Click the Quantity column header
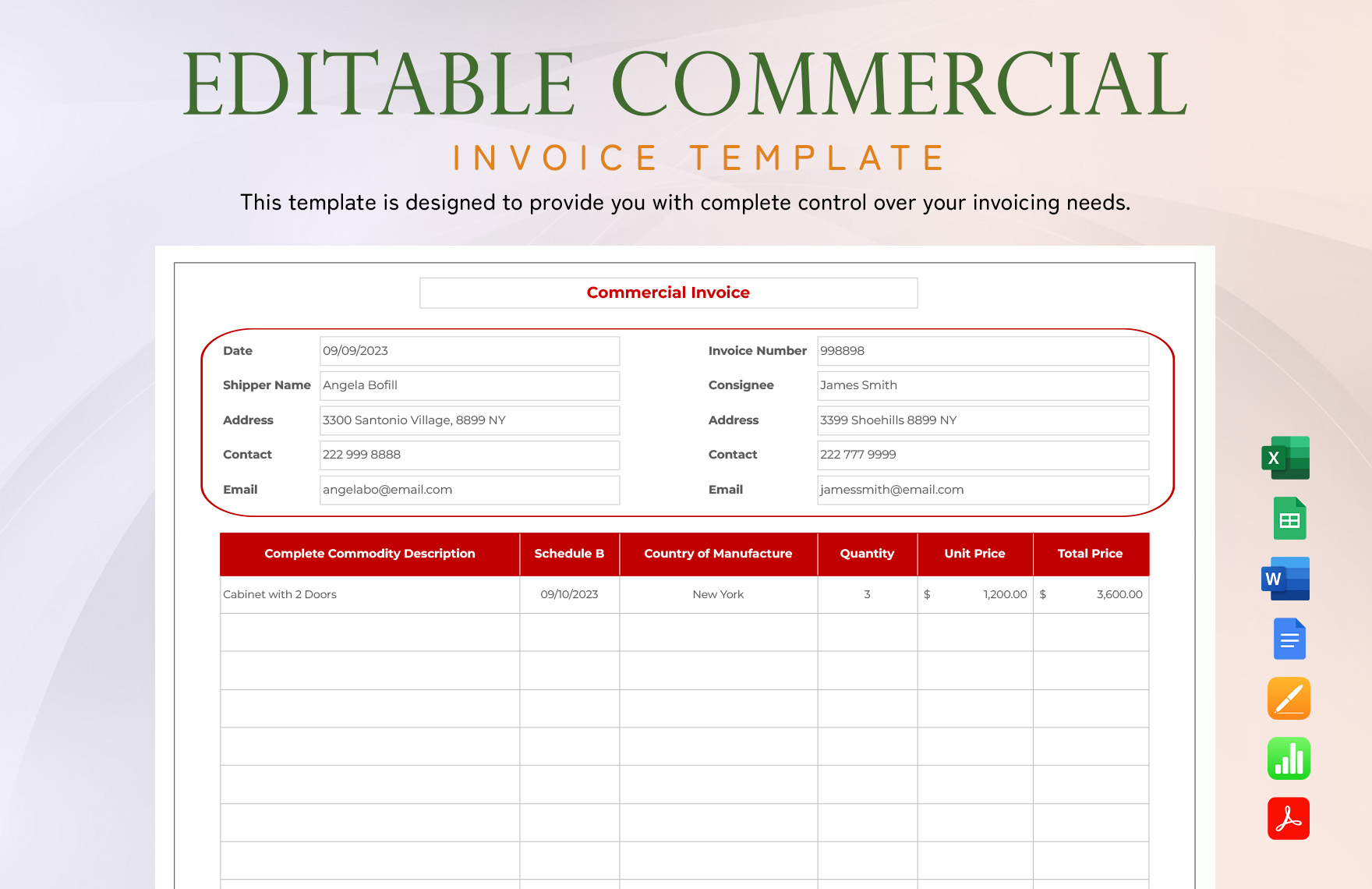Viewport: 1372px width, 889px height. (x=867, y=554)
